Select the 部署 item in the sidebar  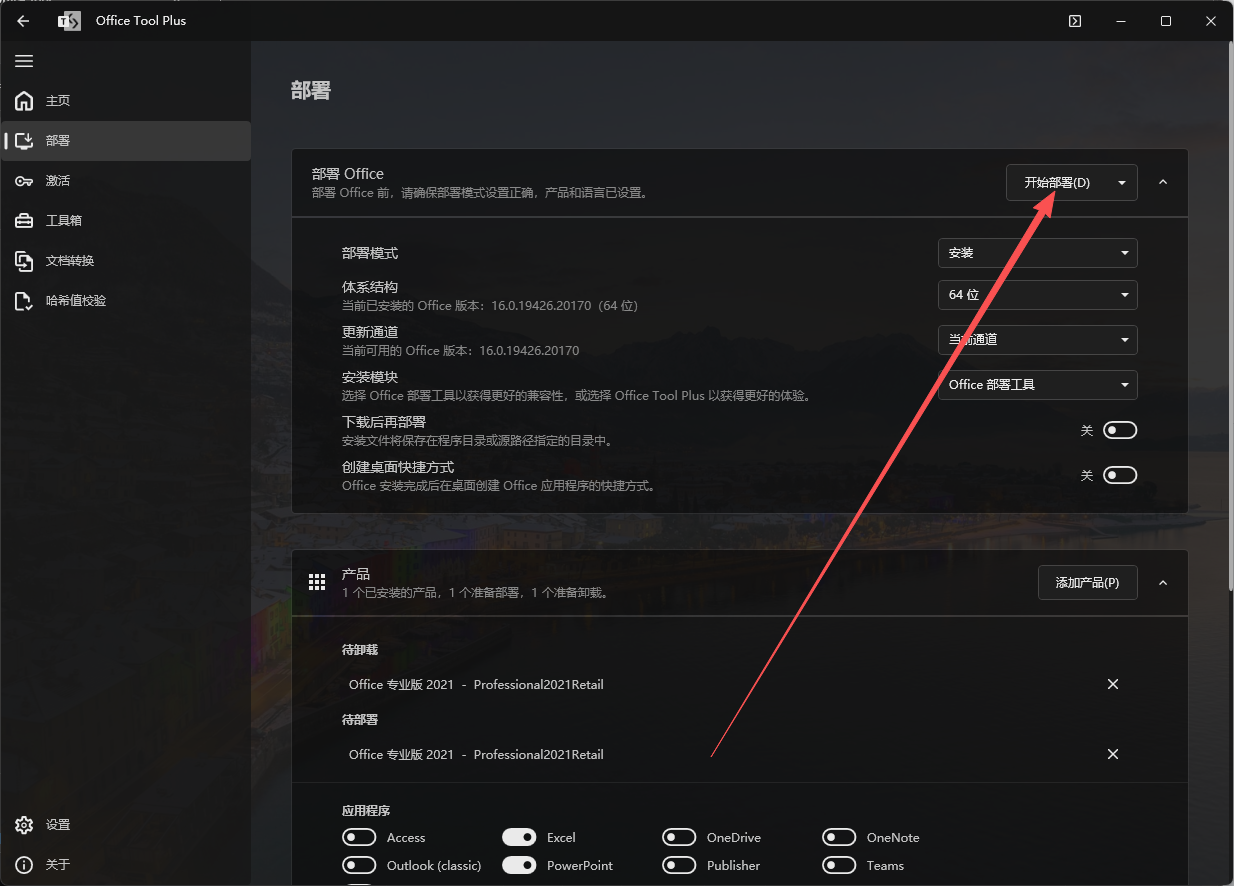[x=57, y=140]
